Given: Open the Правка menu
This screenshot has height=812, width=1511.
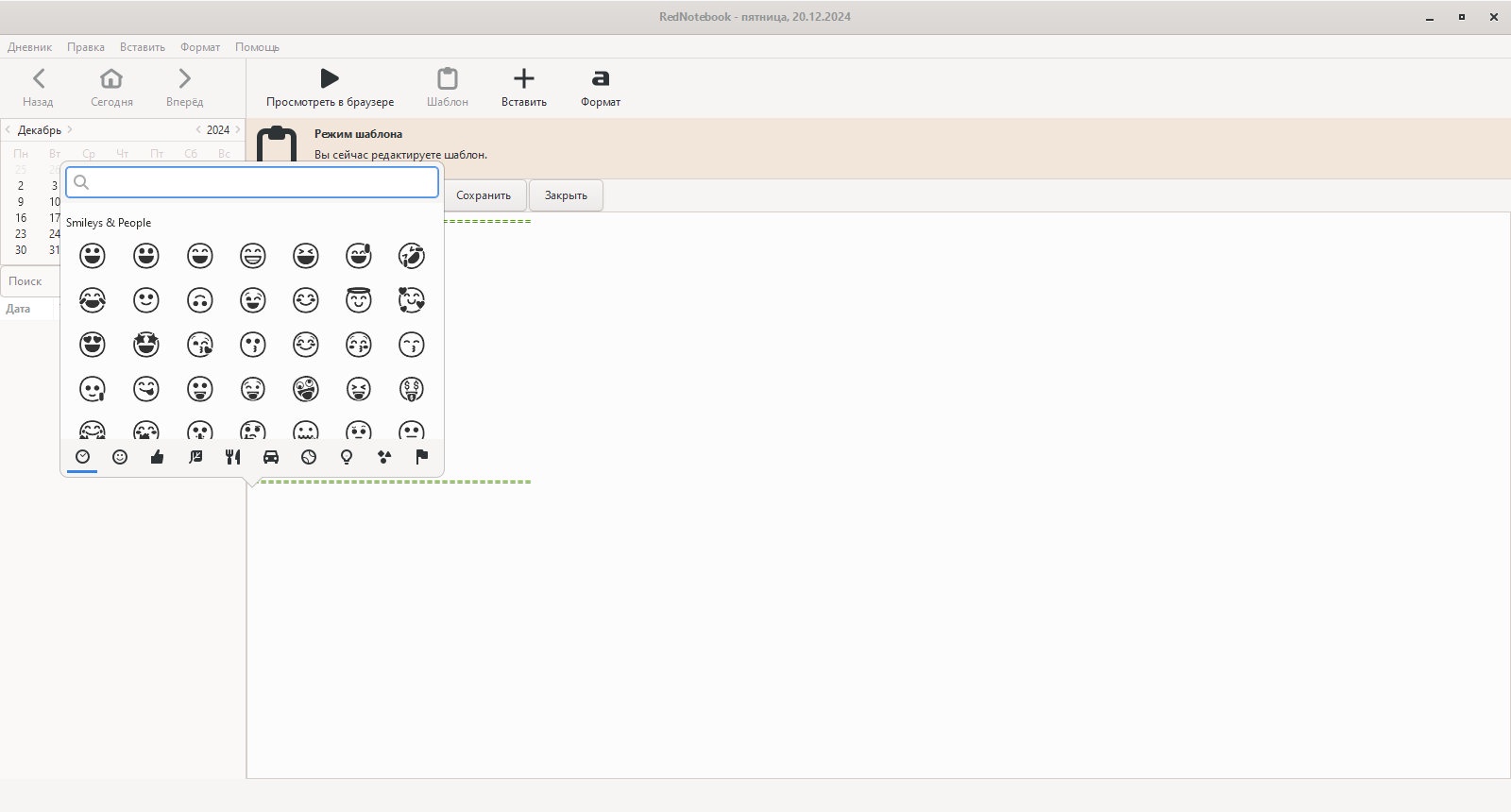Looking at the screenshot, I should pyautogui.click(x=86, y=47).
